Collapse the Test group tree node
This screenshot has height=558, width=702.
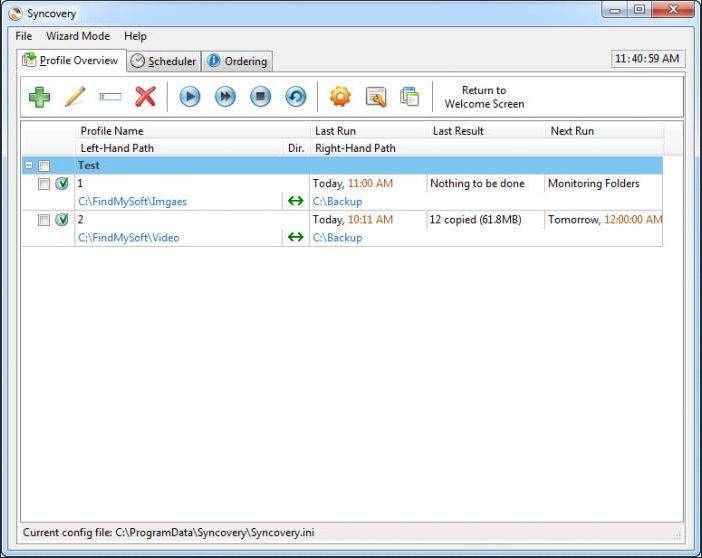(x=29, y=166)
